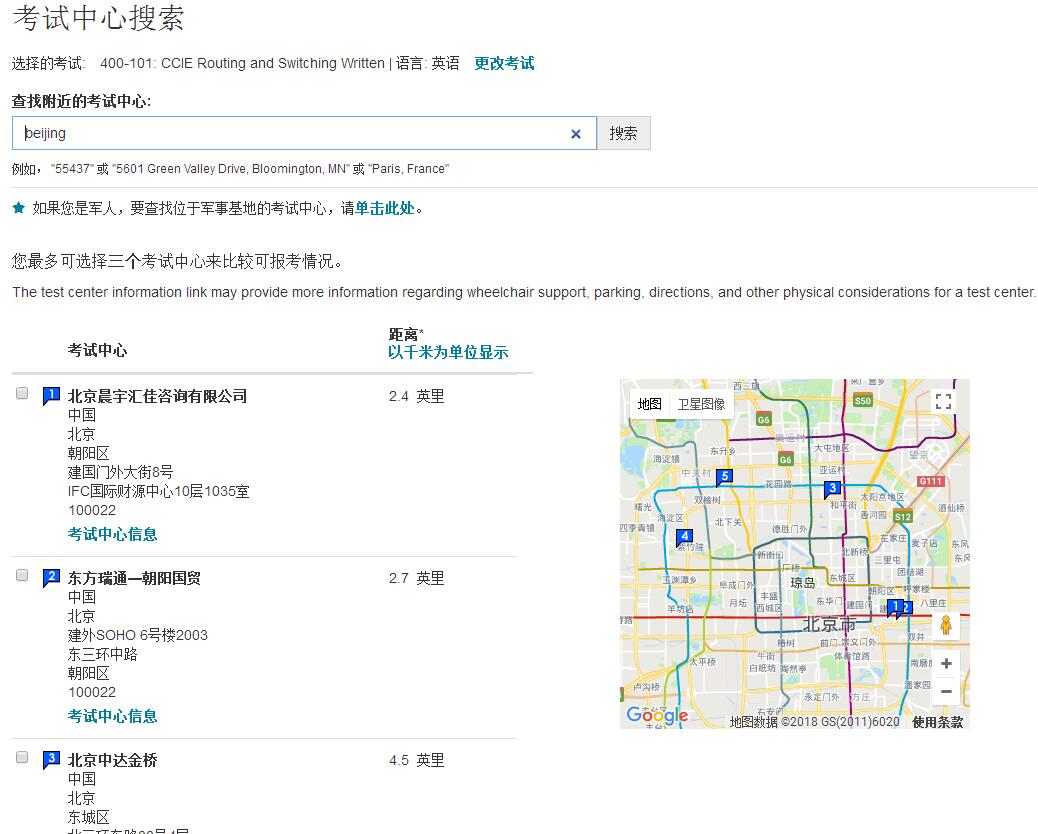Screen dimensions: 1038x834
Task: Click map pin number 2
Action: [907, 608]
